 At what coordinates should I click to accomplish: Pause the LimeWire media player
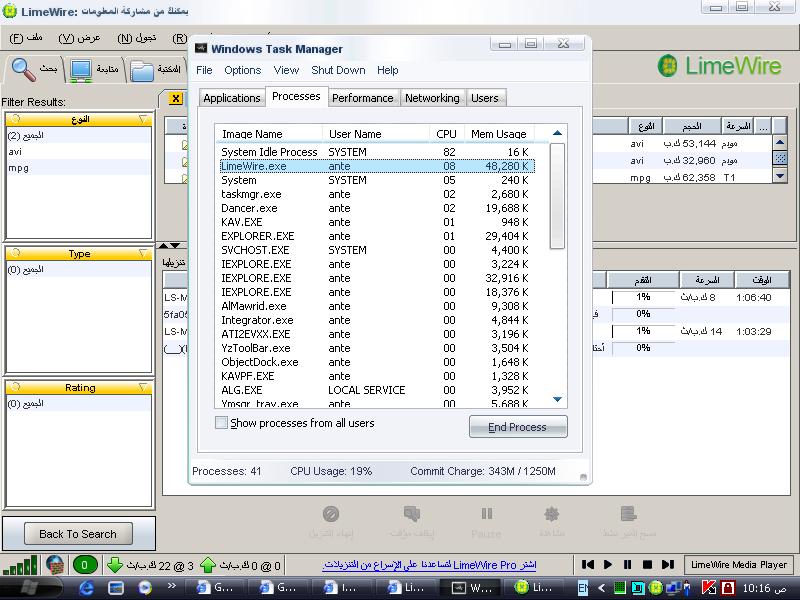coord(628,564)
